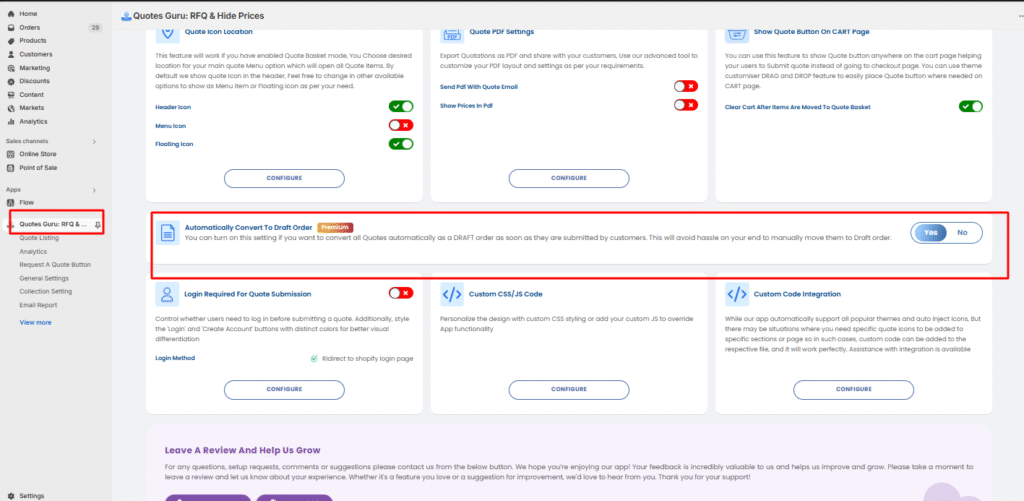Click the Login Required user icon
The height and width of the screenshot is (501, 1024).
coord(167,294)
